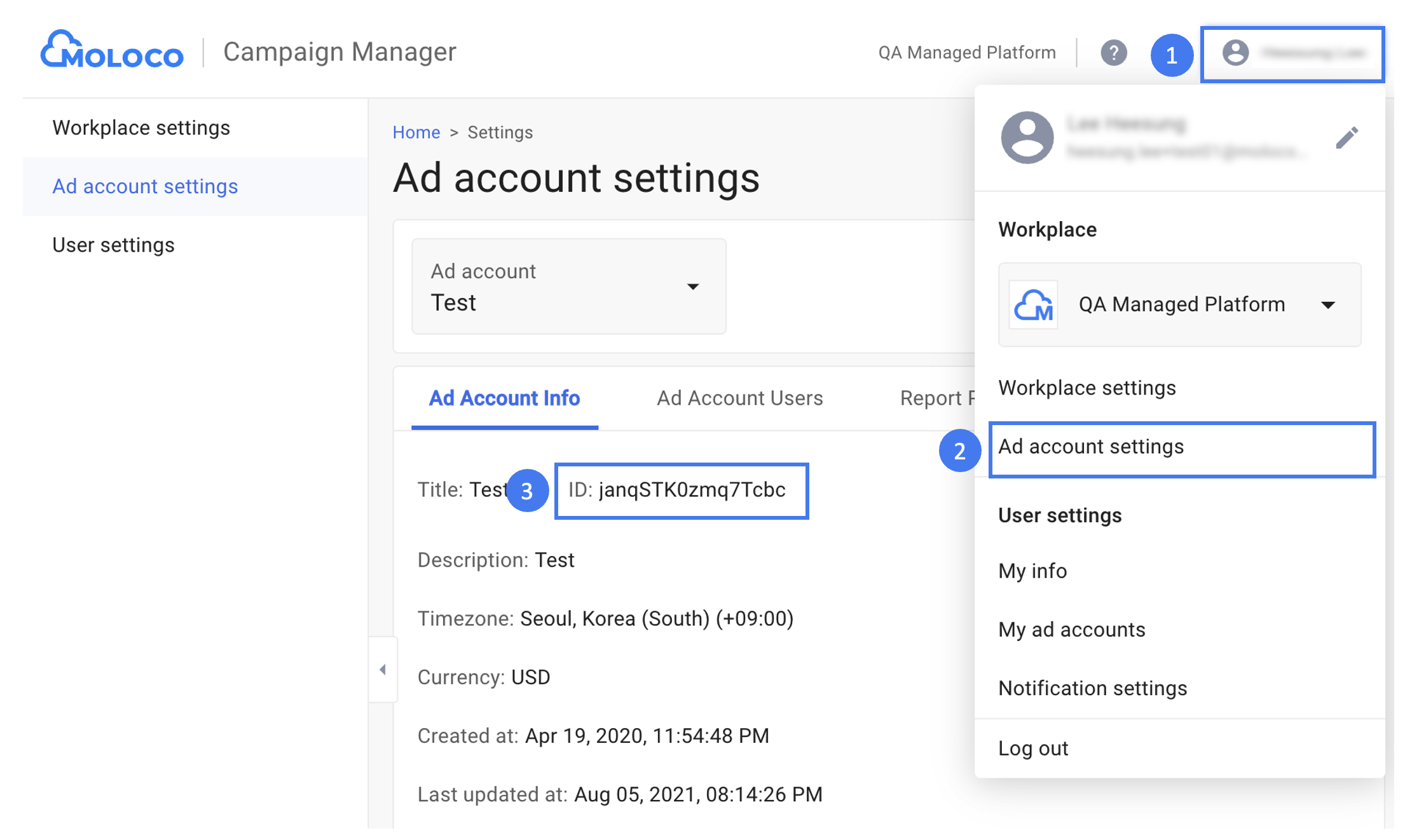Open Home from the breadcrumb
1405x840 pixels.
pyautogui.click(x=416, y=132)
